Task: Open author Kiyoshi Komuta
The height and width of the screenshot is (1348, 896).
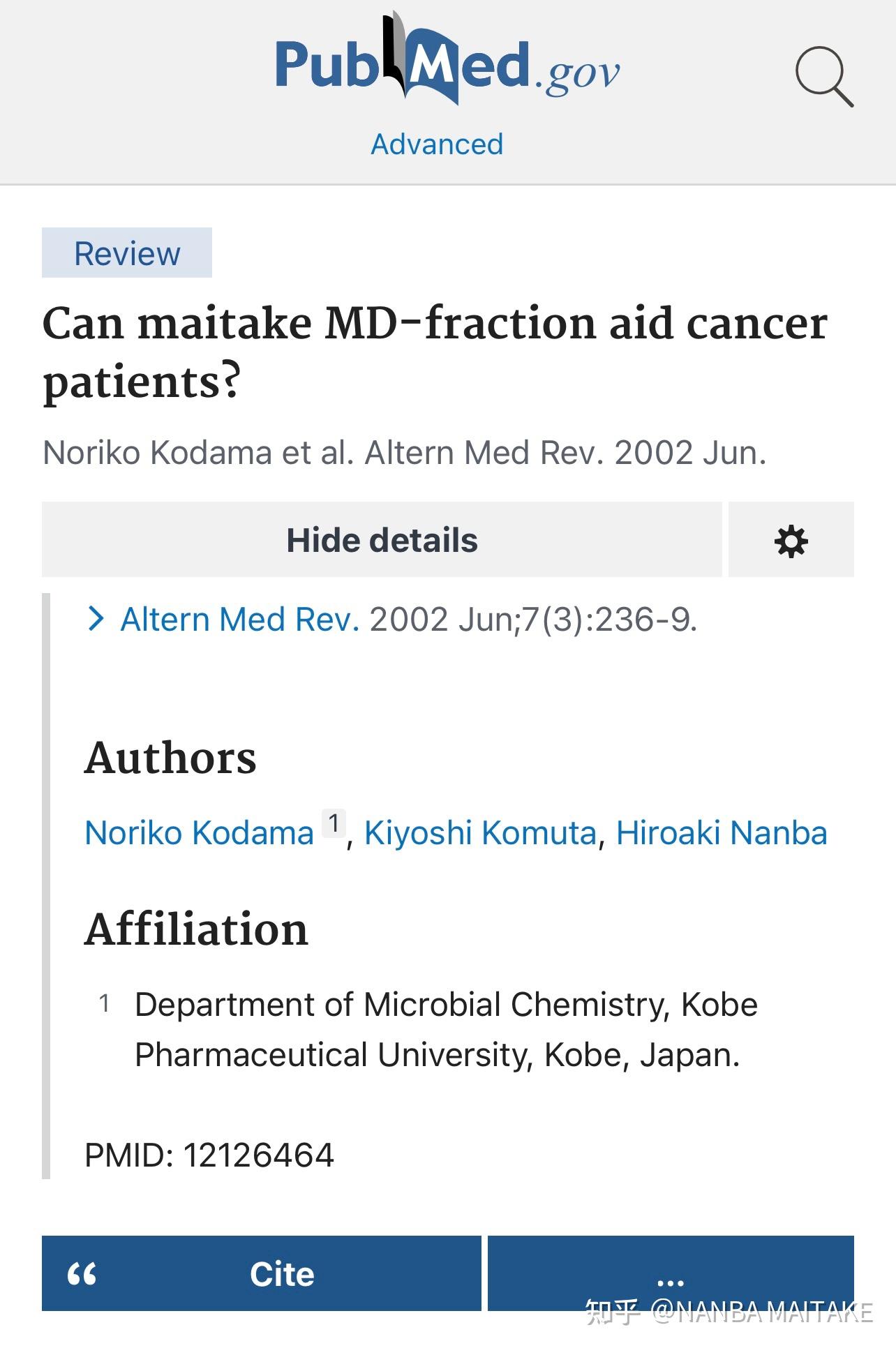Action: click(x=480, y=832)
